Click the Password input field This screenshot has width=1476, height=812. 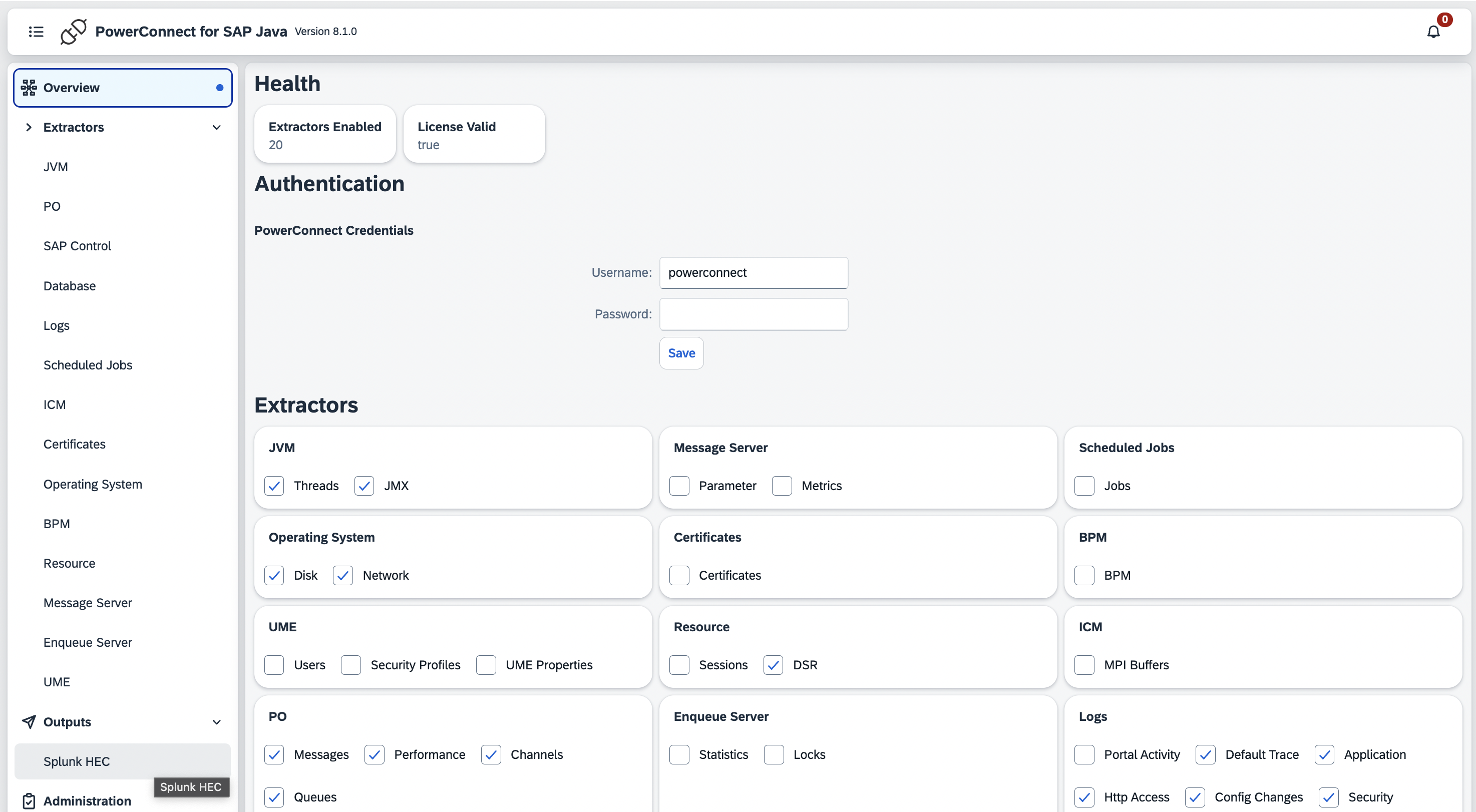pos(753,314)
